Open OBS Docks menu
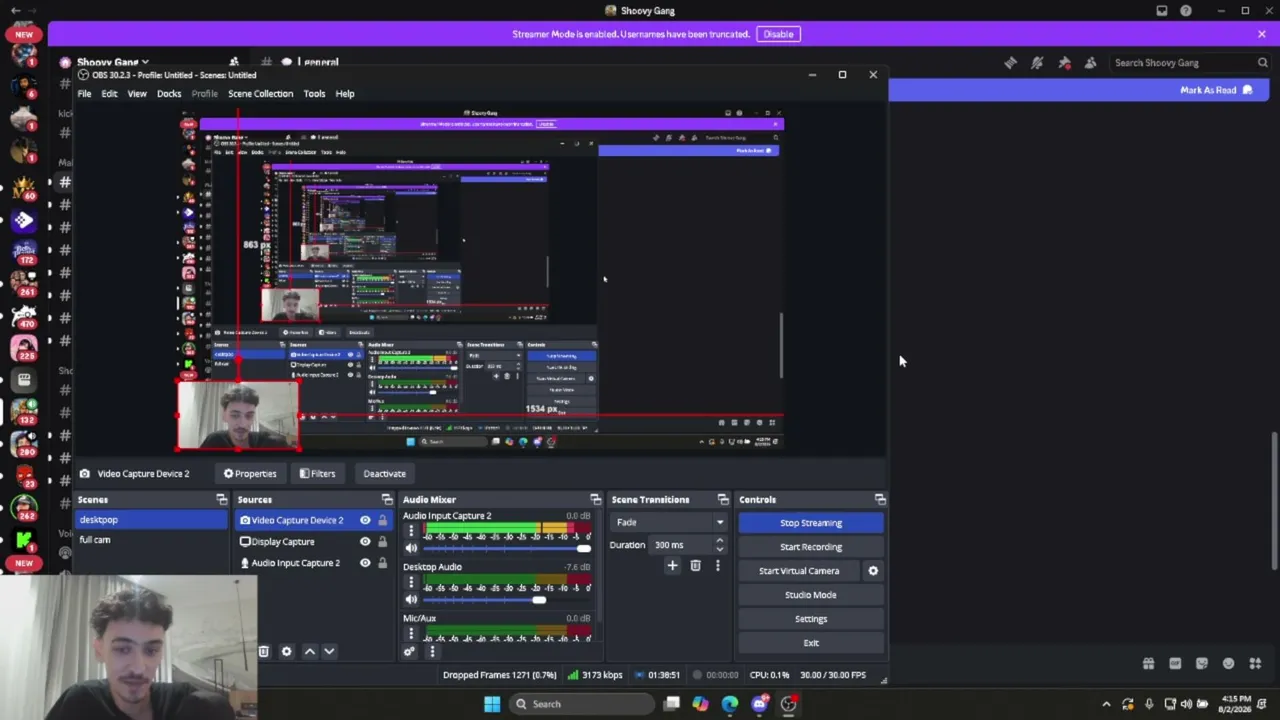Screen dimensions: 1280x720 coord(169,94)
